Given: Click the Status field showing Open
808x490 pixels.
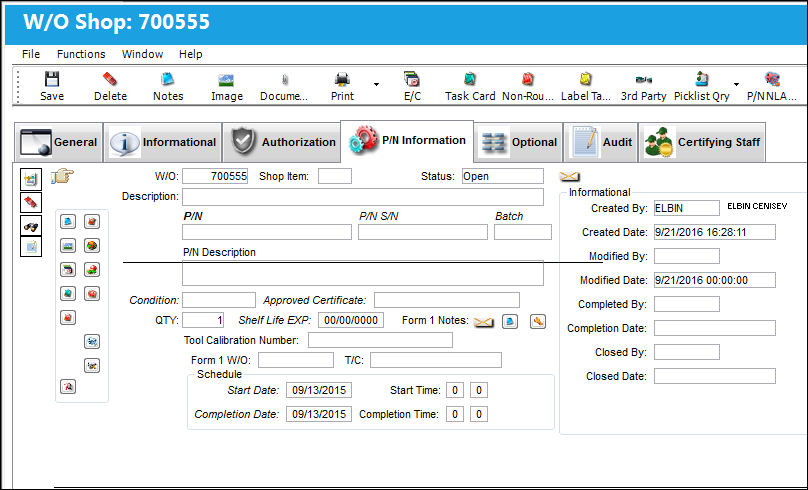Looking at the screenshot, I should coord(502,176).
